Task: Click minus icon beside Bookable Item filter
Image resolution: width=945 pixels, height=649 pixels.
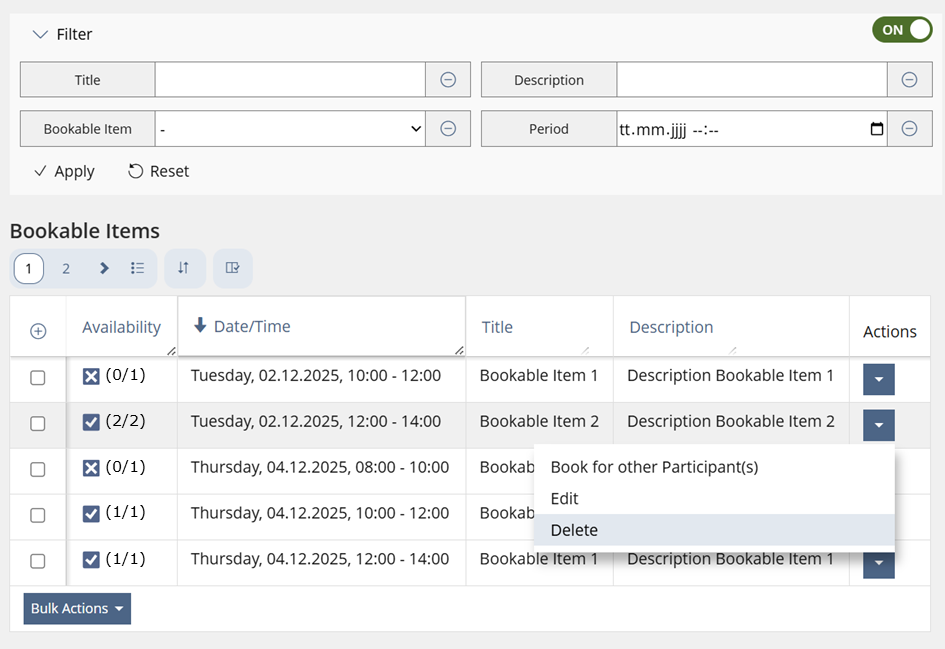Action: pos(448,128)
